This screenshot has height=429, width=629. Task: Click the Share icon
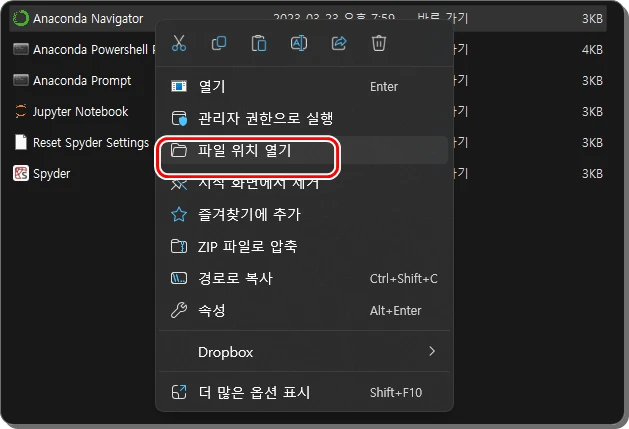point(339,43)
